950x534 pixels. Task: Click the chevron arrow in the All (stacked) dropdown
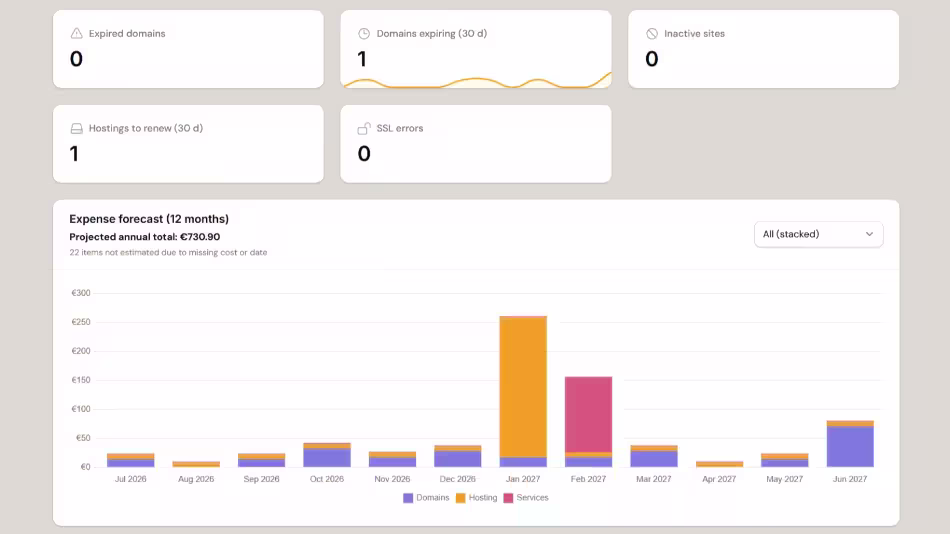tap(869, 234)
